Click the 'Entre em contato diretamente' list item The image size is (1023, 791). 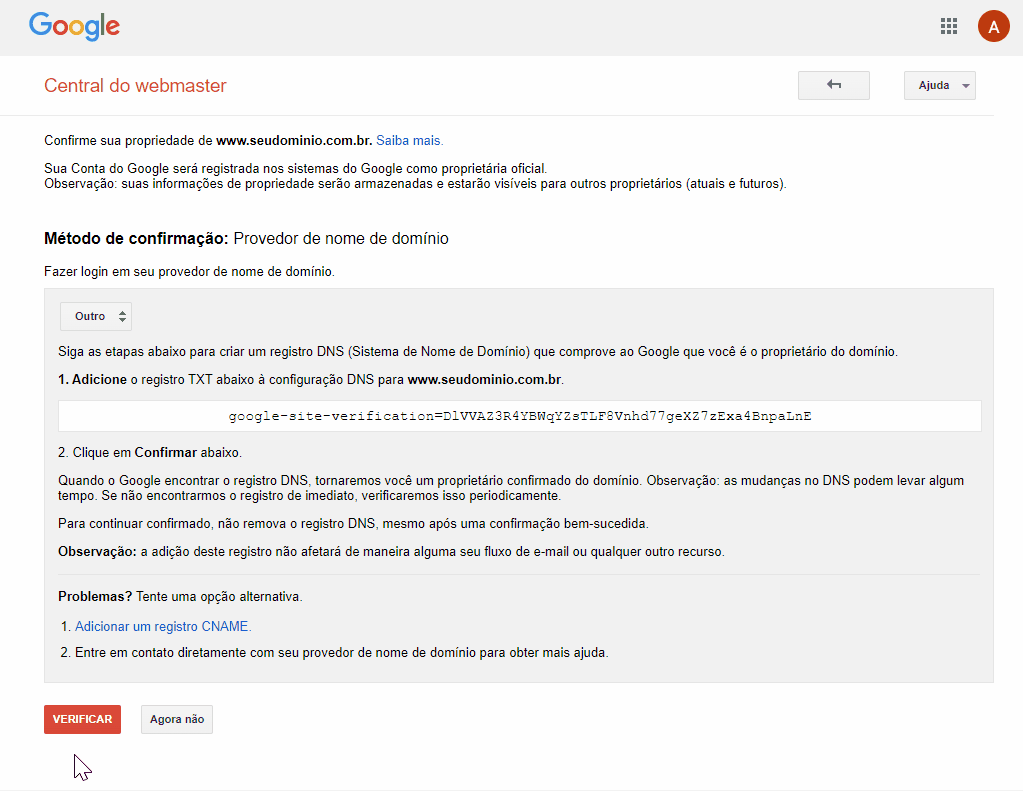coord(341,653)
